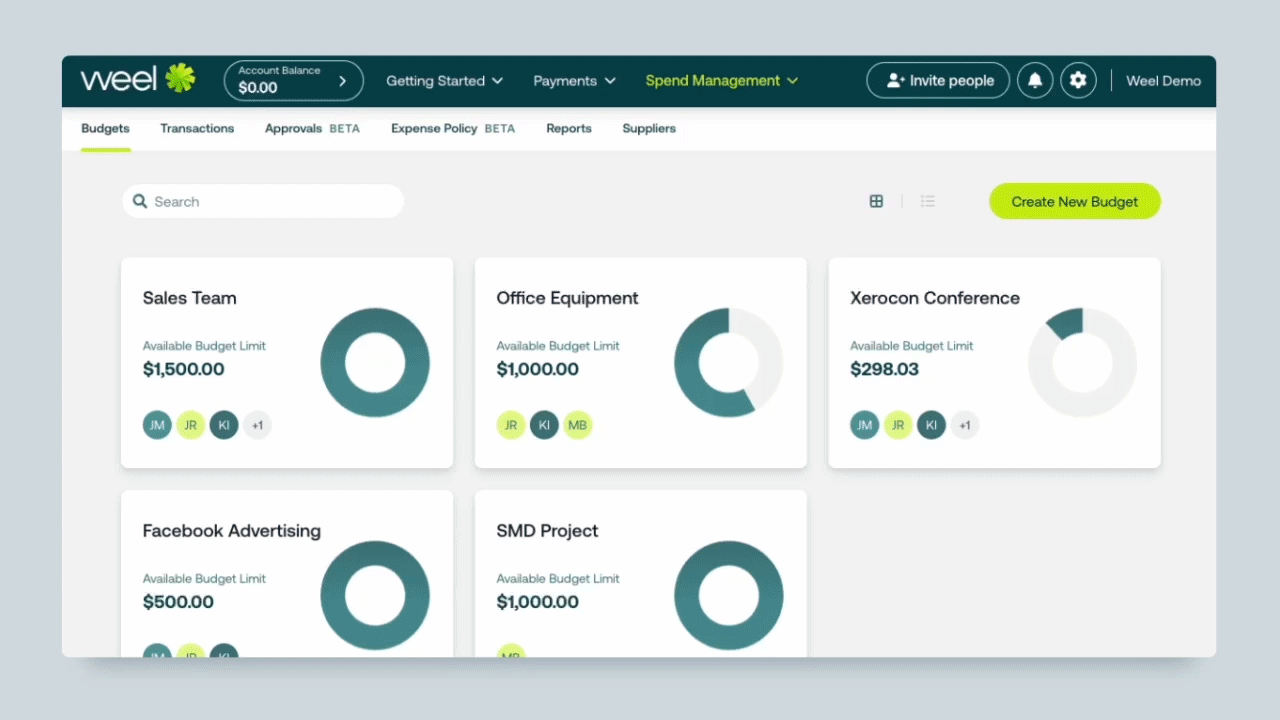Open the settings gear
Screen dimensions: 1280x720
1078,81
